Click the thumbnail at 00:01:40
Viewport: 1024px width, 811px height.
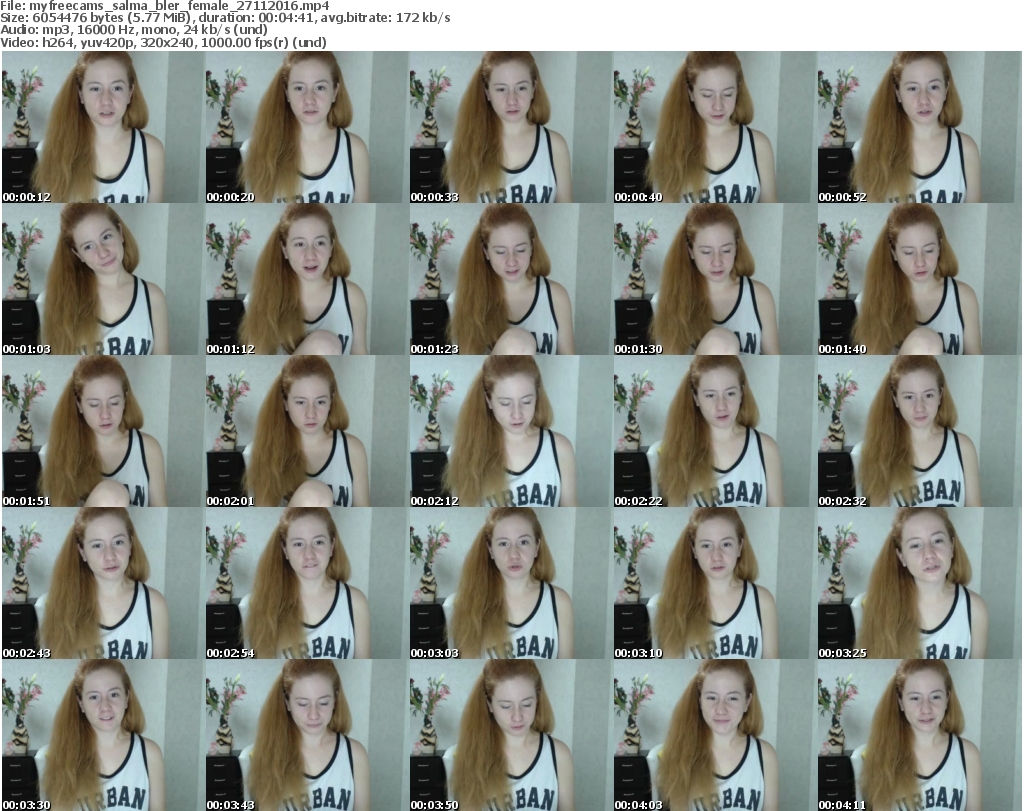tap(918, 279)
